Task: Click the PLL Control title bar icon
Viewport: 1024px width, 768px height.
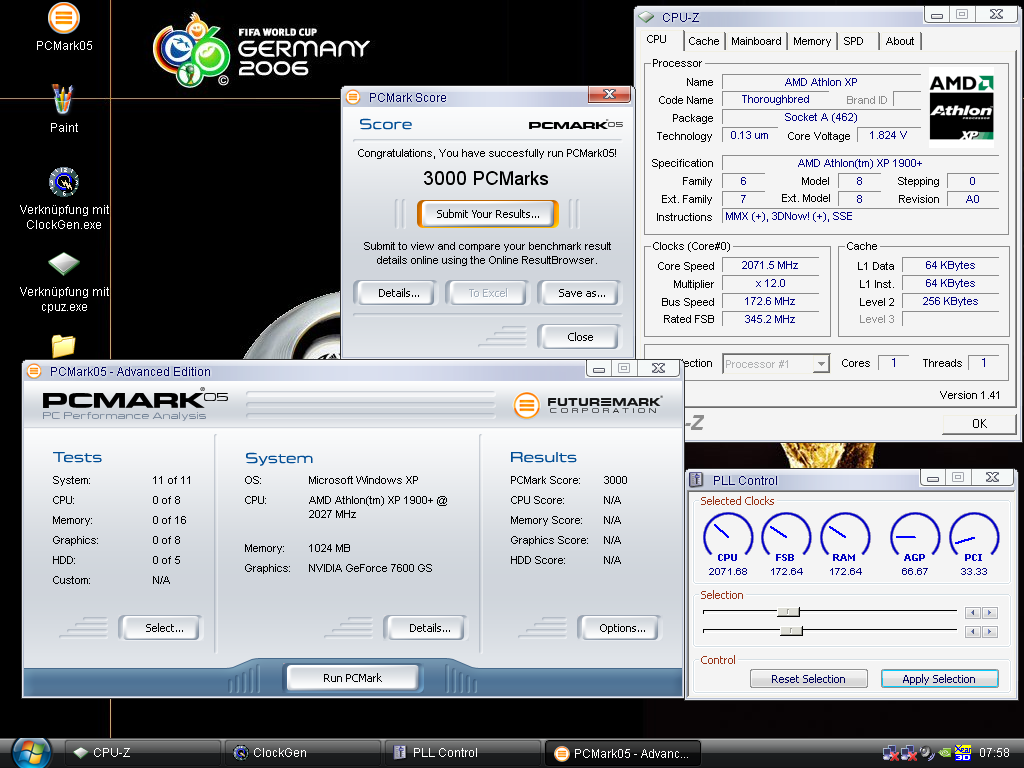Action: [697, 480]
